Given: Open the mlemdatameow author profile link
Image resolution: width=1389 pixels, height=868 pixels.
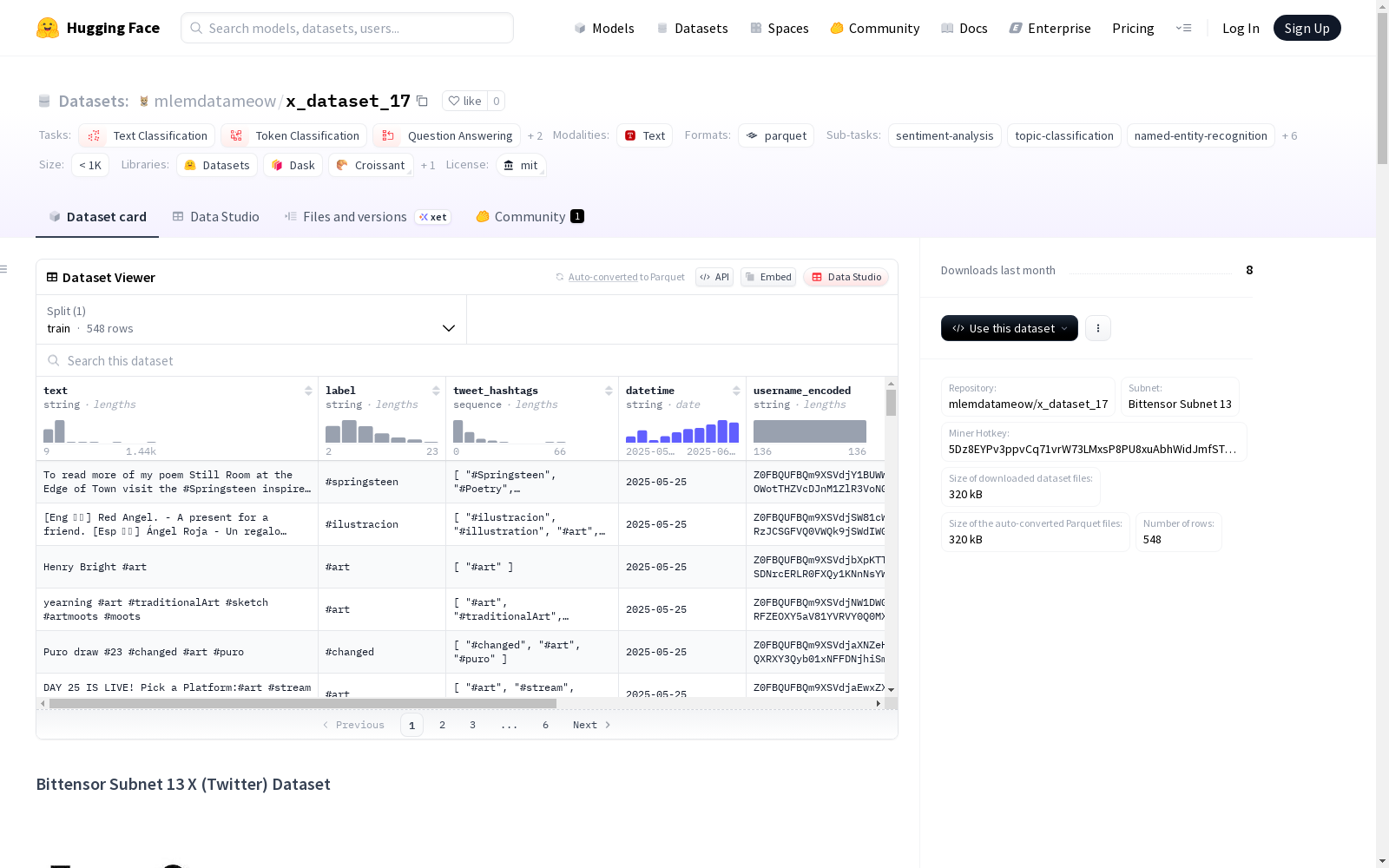Looking at the screenshot, I should [214, 101].
